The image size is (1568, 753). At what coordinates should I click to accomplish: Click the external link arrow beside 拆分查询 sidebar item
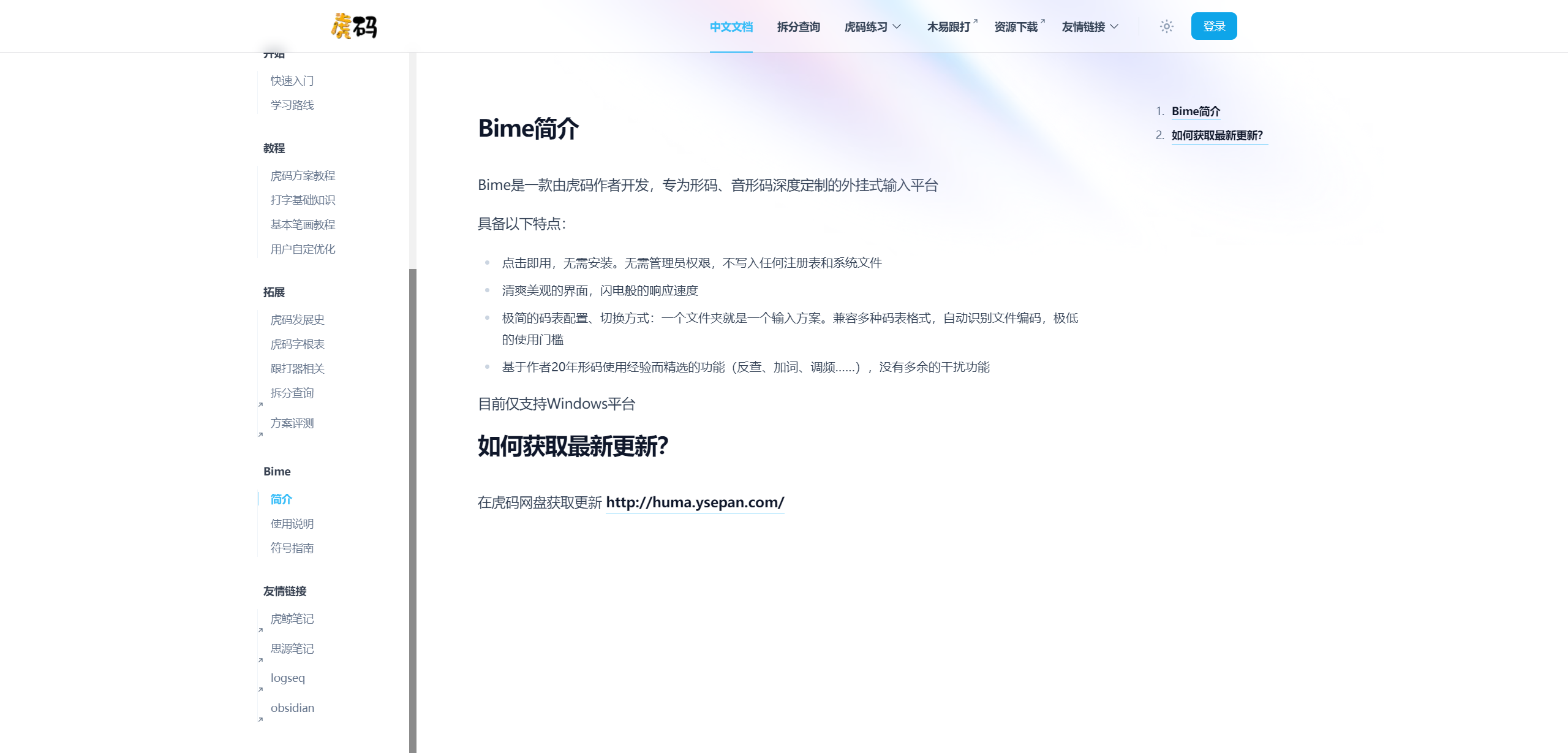coord(260,404)
